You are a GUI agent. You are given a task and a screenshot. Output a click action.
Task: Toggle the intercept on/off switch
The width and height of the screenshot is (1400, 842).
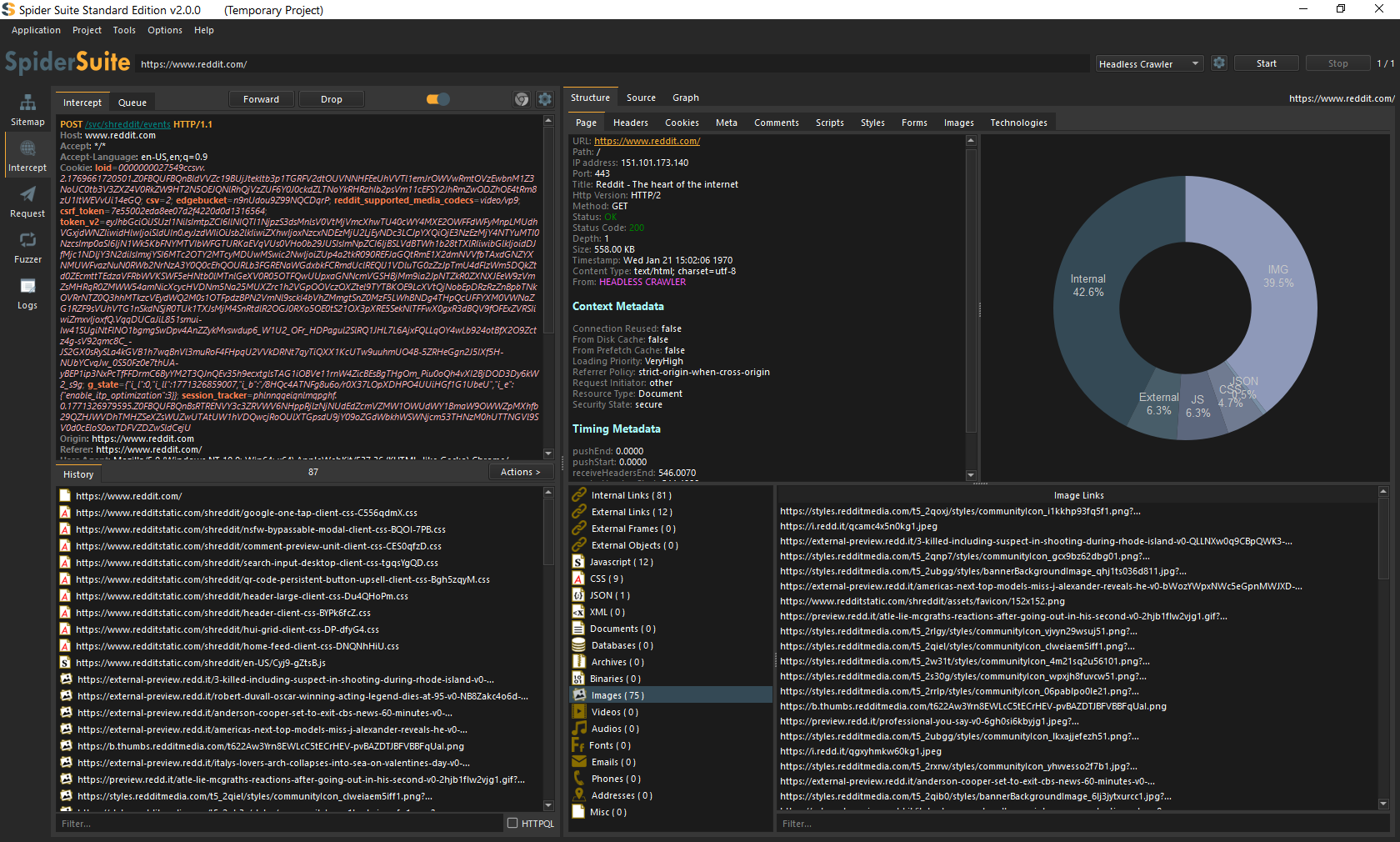(437, 99)
